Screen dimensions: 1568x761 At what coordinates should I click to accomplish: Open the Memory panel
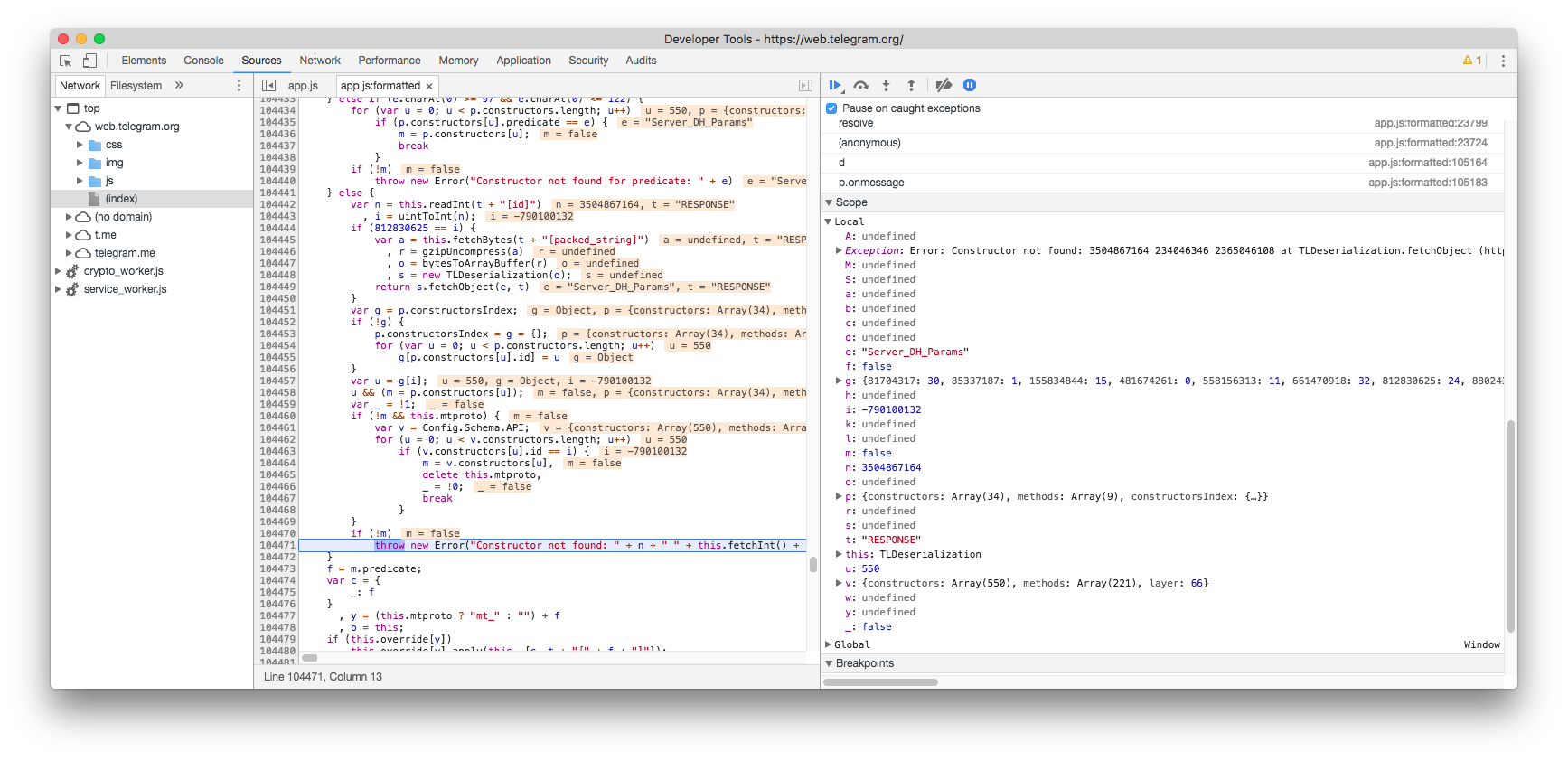click(458, 61)
